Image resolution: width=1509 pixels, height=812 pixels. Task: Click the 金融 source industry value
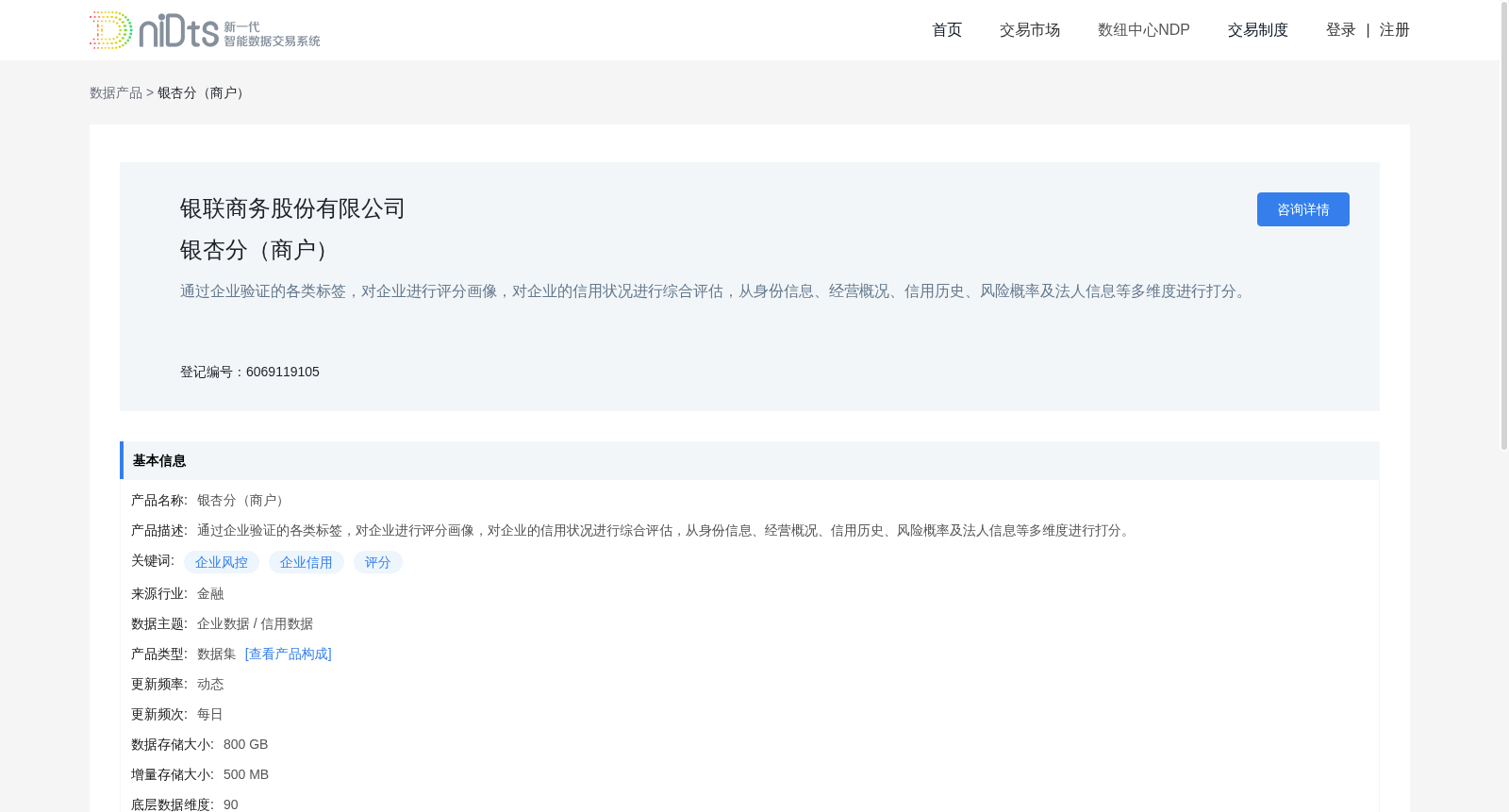coord(210,593)
